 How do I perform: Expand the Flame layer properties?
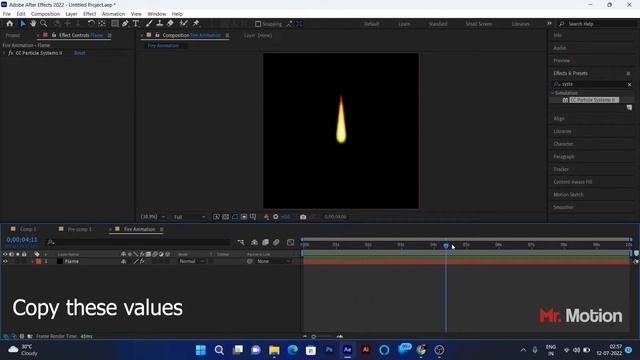pos(32,261)
